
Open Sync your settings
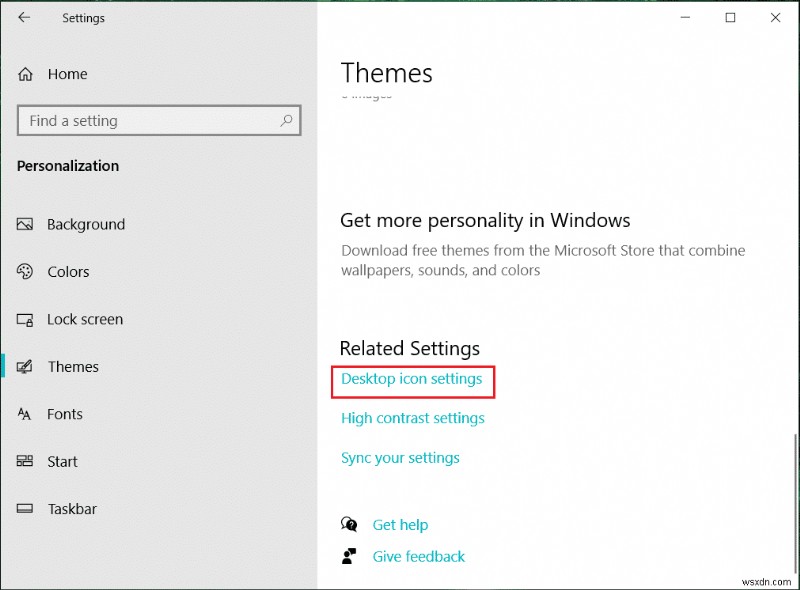tap(400, 457)
